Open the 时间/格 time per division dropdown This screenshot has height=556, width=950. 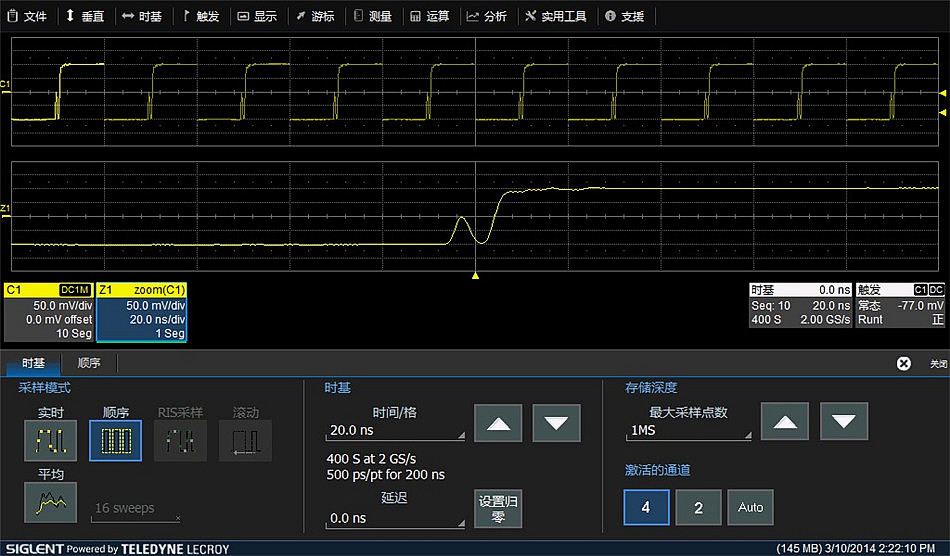[x=395, y=432]
